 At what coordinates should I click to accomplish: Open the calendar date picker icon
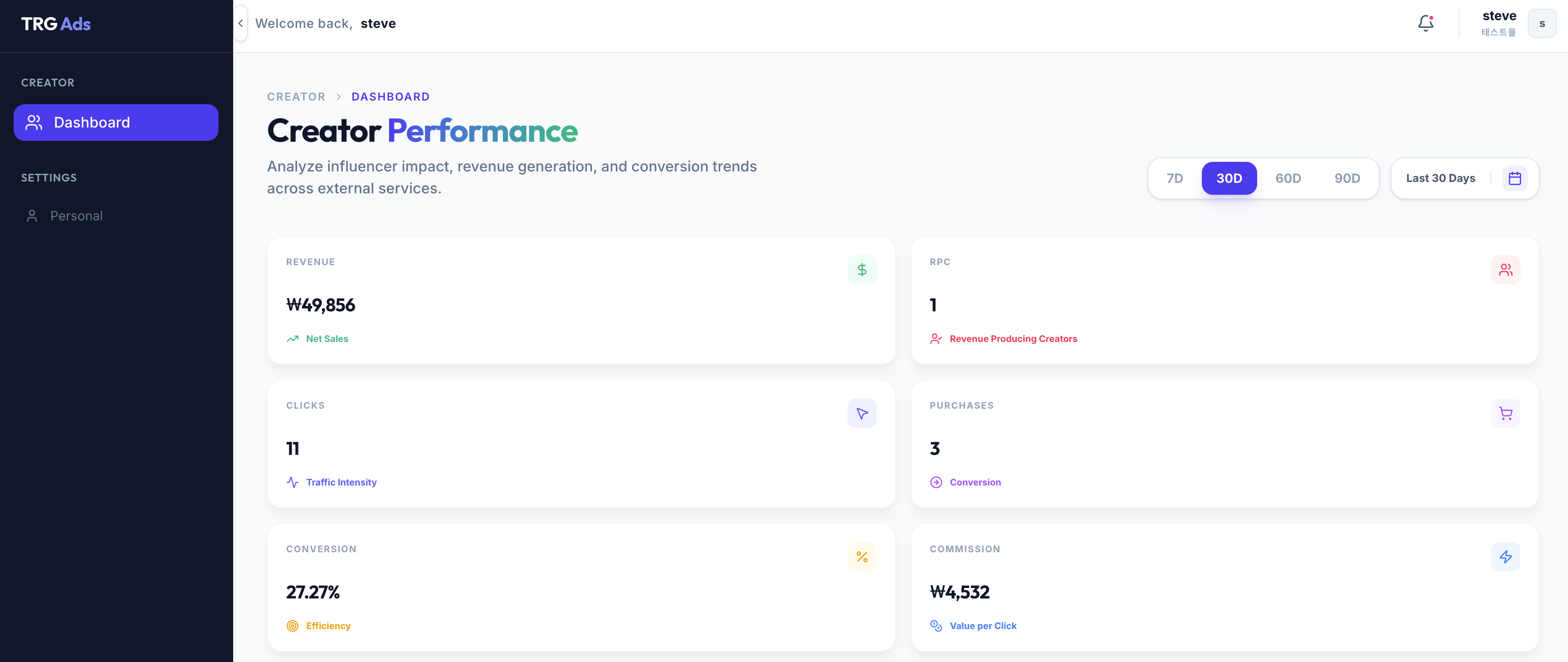[x=1515, y=178]
